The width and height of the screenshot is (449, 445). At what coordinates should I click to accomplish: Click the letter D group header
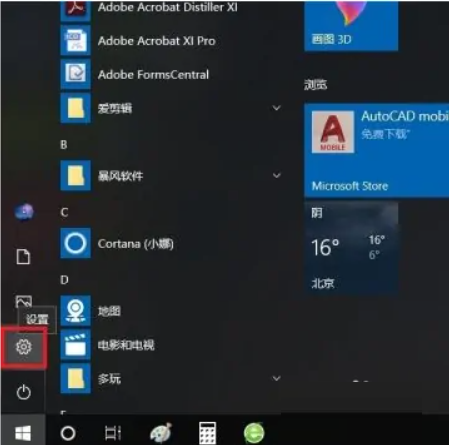64,280
